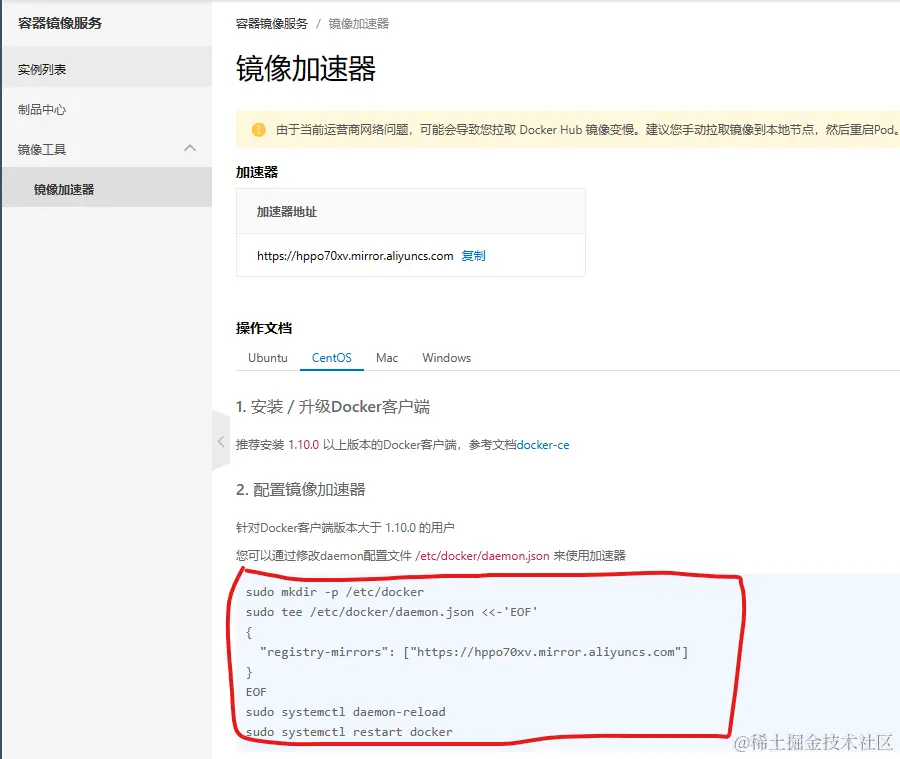This screenshot has height=759, width=900.
Task: Click the Docker Hub notice banner text
Action: 587,130
